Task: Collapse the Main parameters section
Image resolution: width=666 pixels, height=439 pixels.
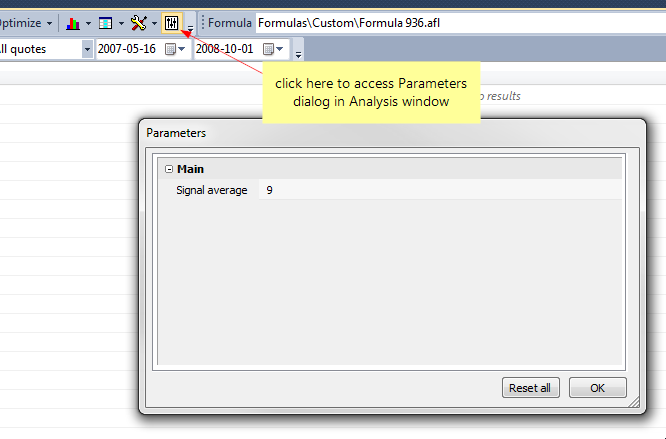Action: 169,169
